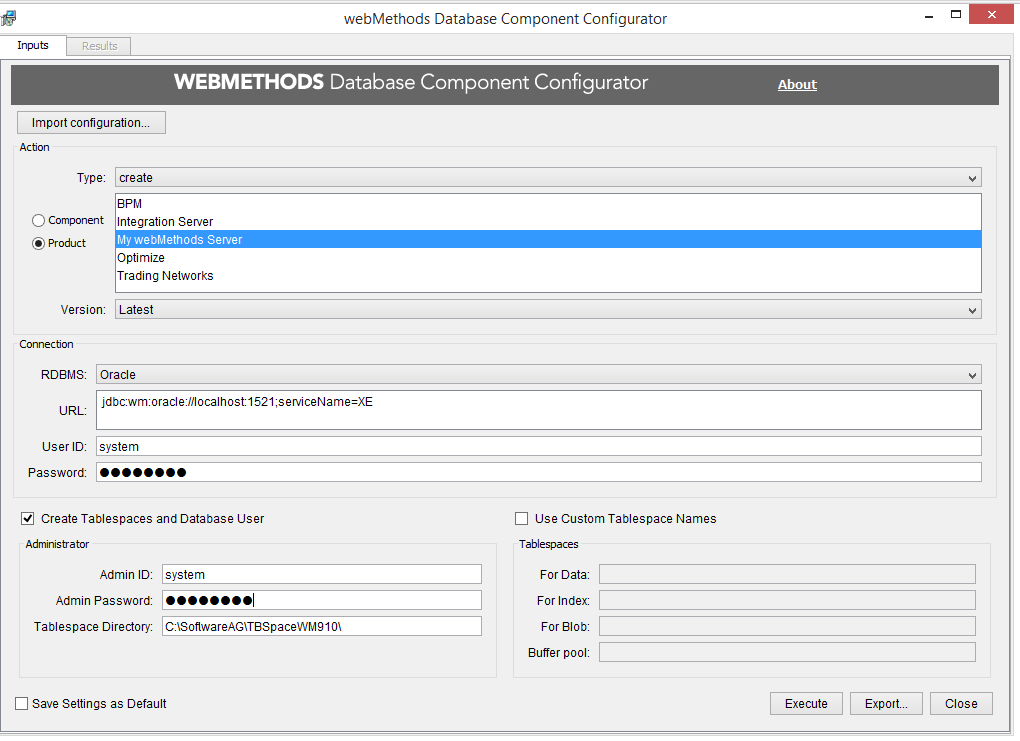
Task: Uncheck Create Tablespaces and Database User
Action: pyautogui.click(x=27, y=519)
